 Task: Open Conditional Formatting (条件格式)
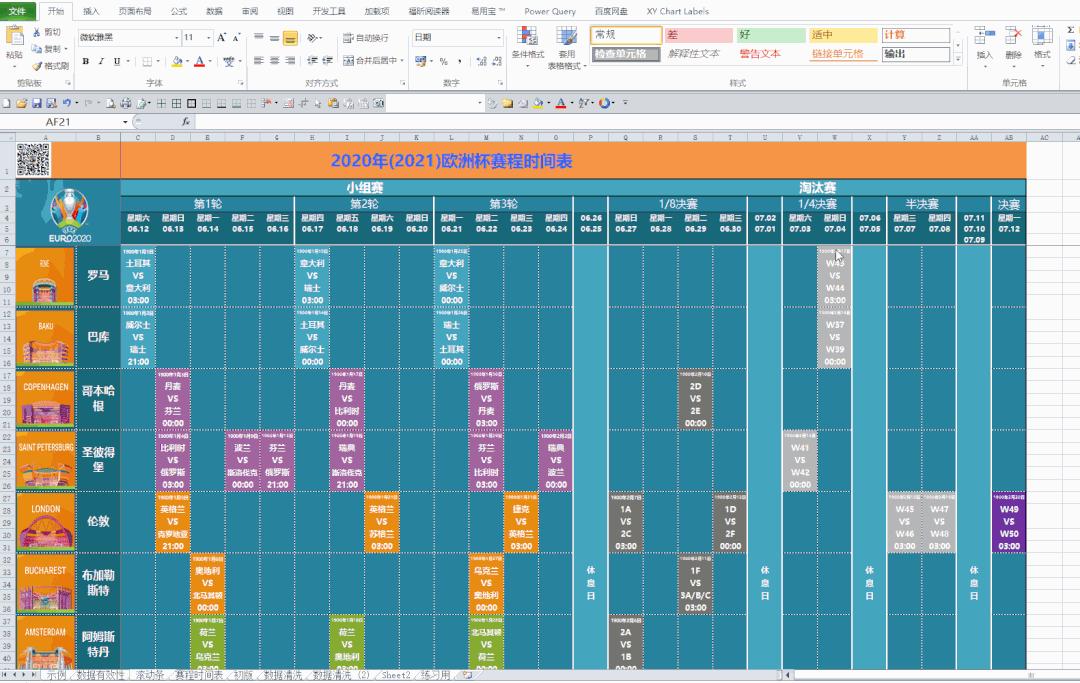(x=528, y=46)
